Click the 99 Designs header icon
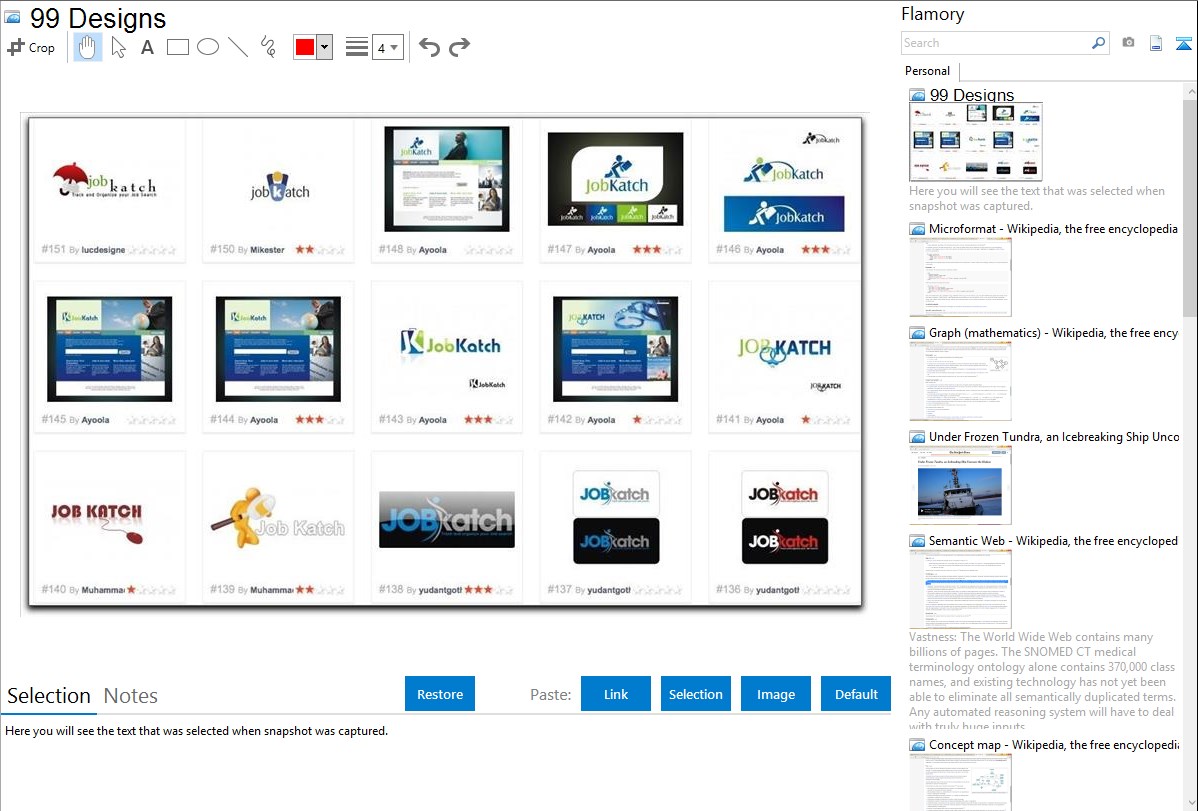This screenshot has height=811, width=1198. [x=12, y=17]
